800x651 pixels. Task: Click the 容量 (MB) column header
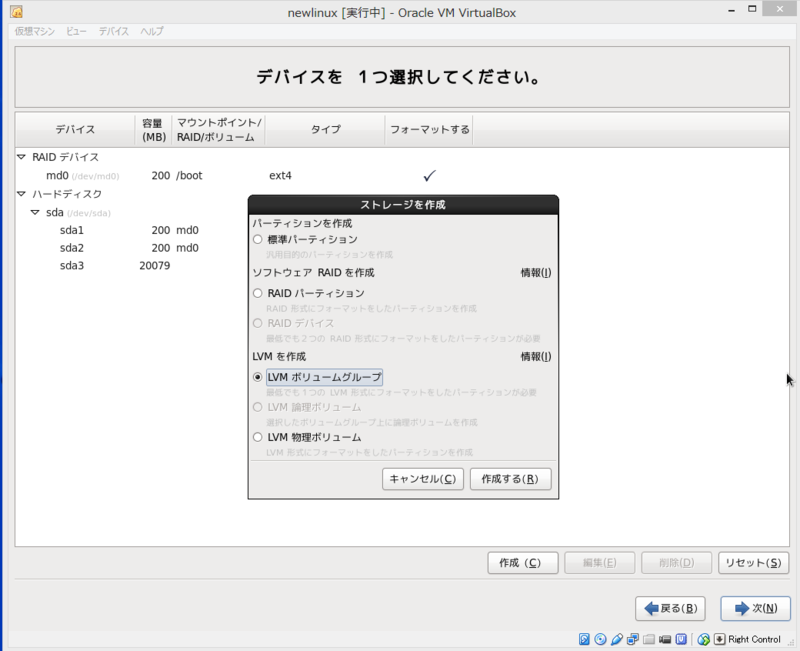[x=154, y=130]
